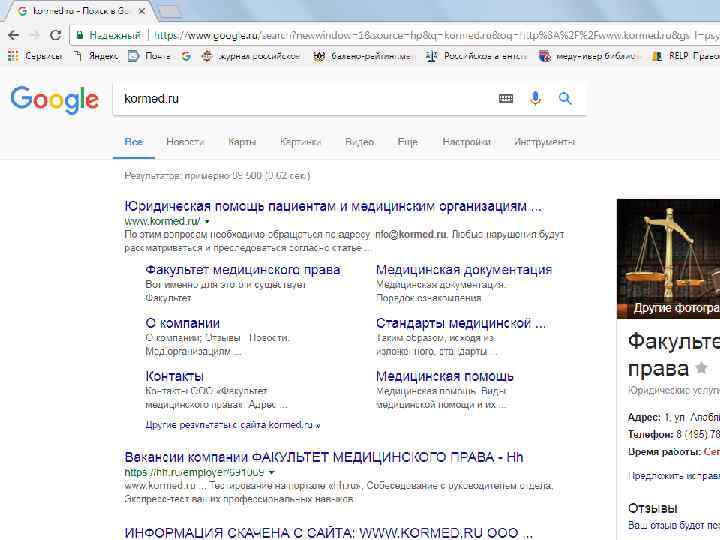This screenshot has width=720, height=540.
Task: Open the Инструменты search tools
Action: [x=544, y=142]
